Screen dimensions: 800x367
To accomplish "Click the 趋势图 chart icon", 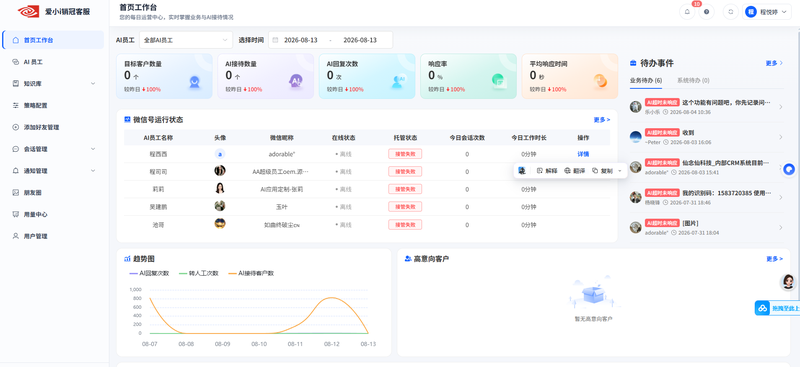I will tap(128, 259).
